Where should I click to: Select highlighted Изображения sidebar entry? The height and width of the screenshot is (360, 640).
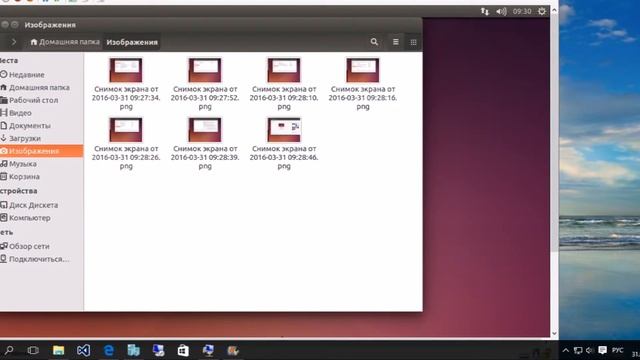[41, 151]
